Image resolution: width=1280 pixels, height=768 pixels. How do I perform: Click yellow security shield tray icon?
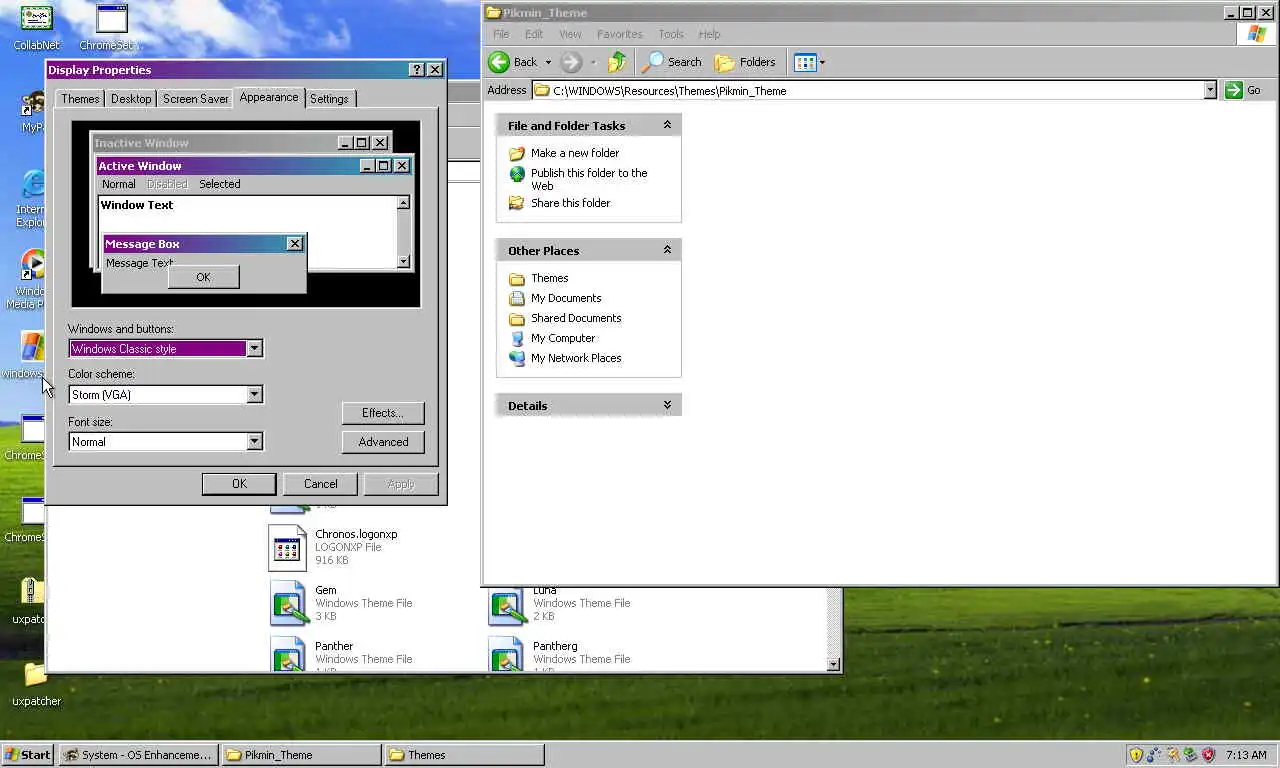coord(1136,755)
